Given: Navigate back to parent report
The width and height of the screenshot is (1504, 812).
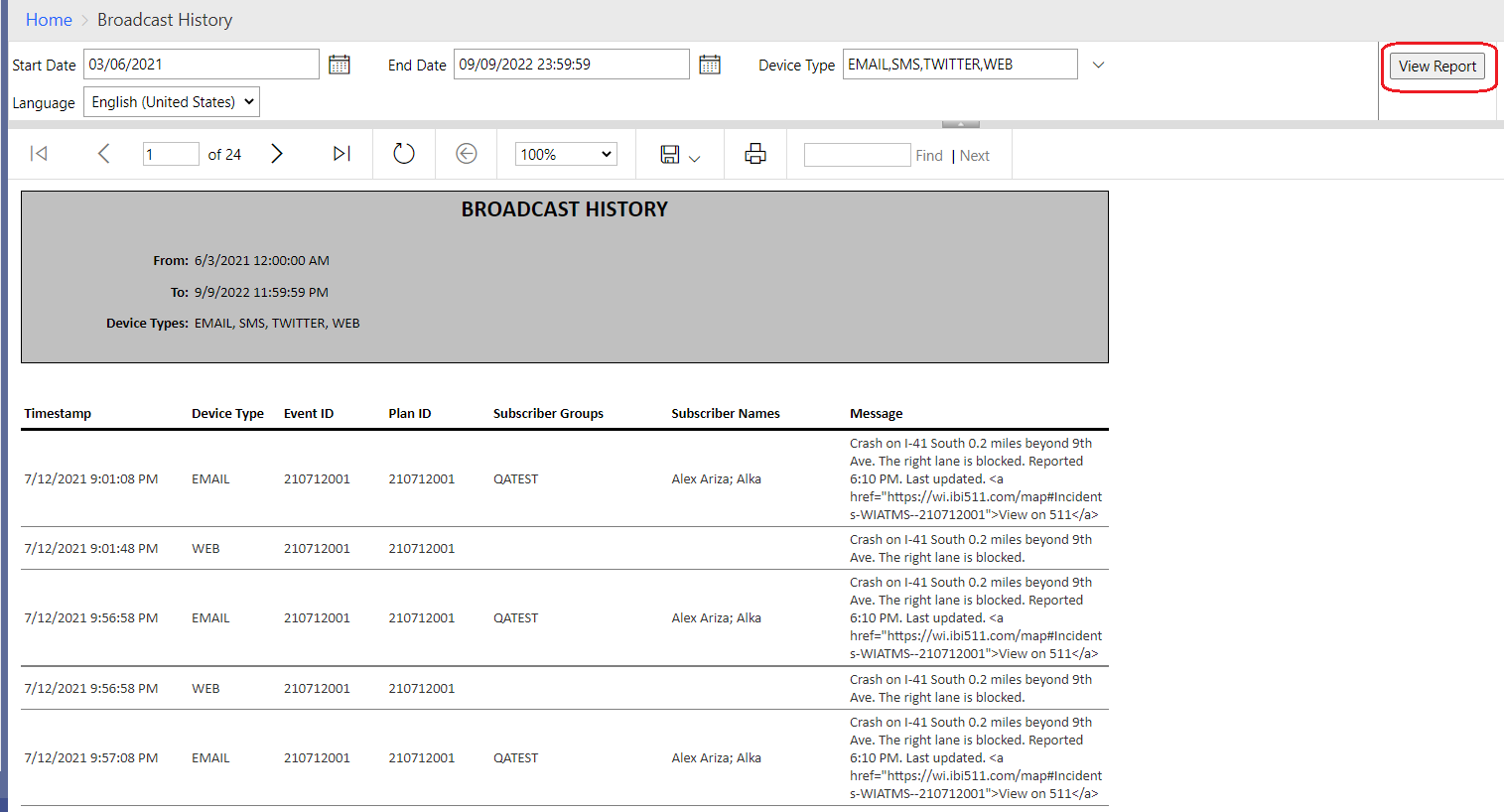Looking at the screenshot, I should pos(467,153).
